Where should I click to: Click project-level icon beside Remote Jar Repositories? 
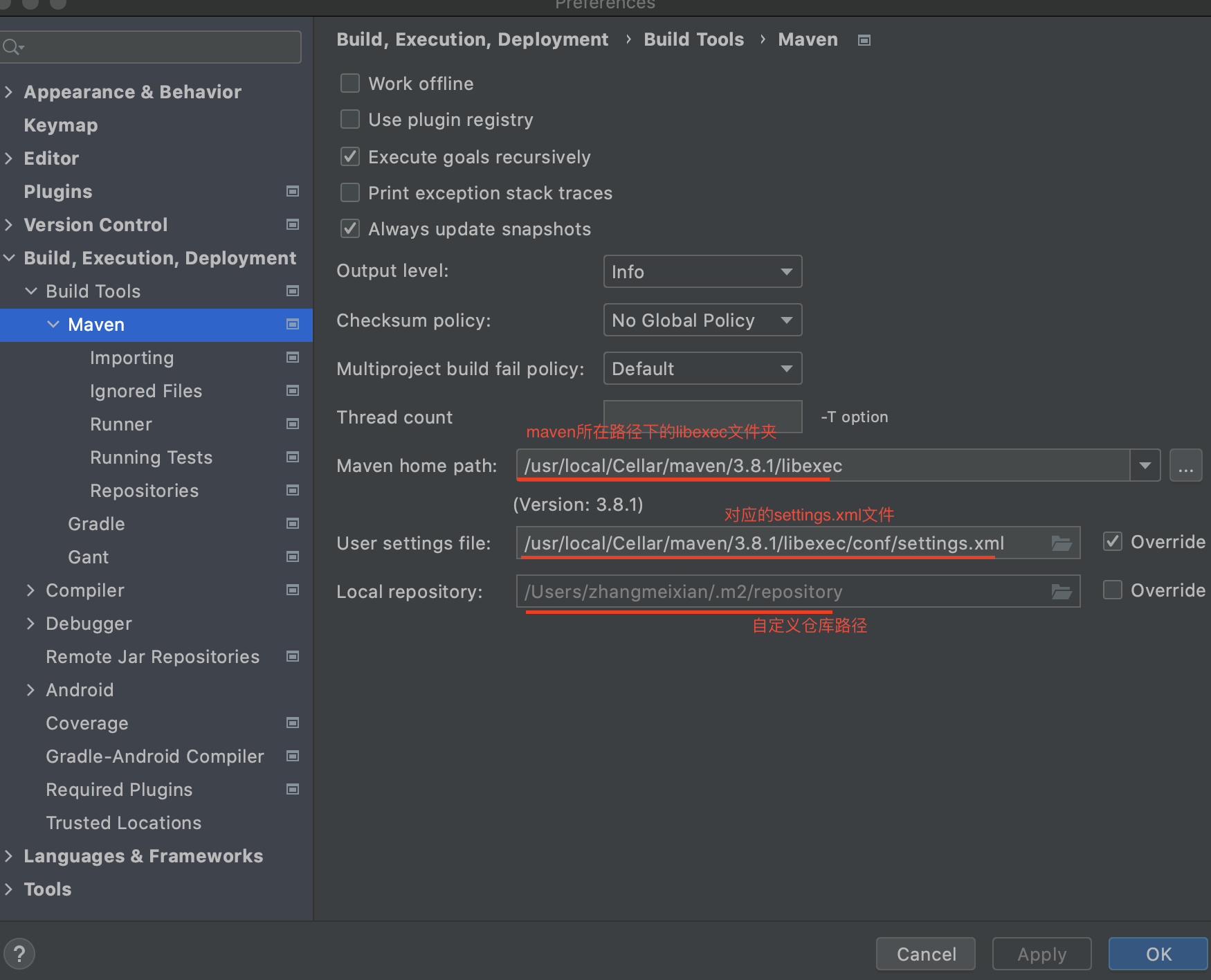293,656
